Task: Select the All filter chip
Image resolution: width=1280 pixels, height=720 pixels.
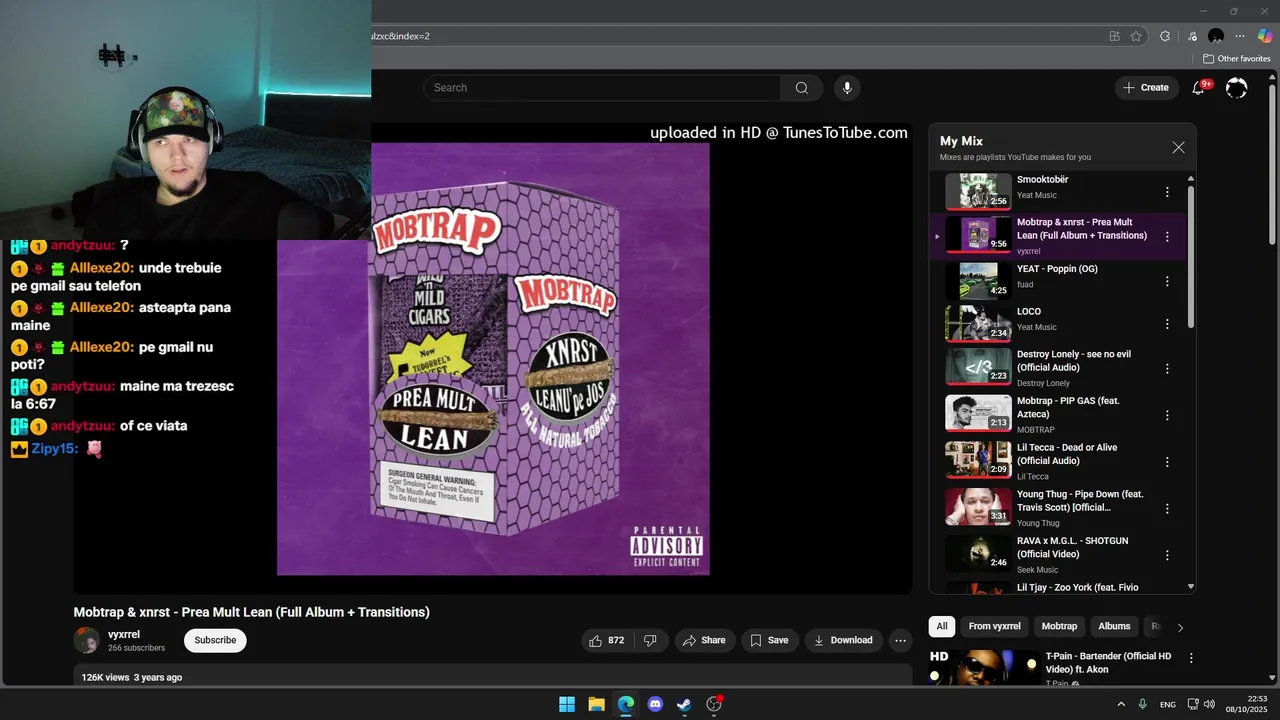Action: (x=941, y=627)
